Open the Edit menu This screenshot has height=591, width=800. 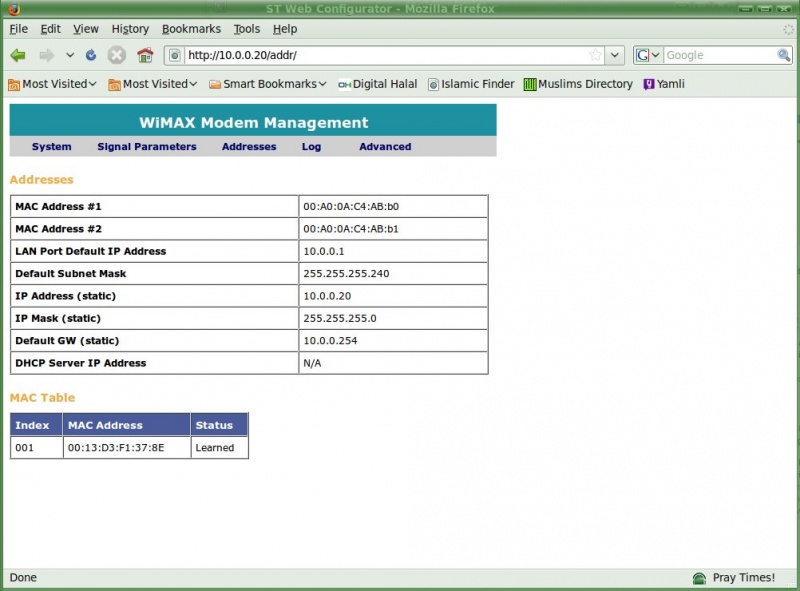pos(51,29)
